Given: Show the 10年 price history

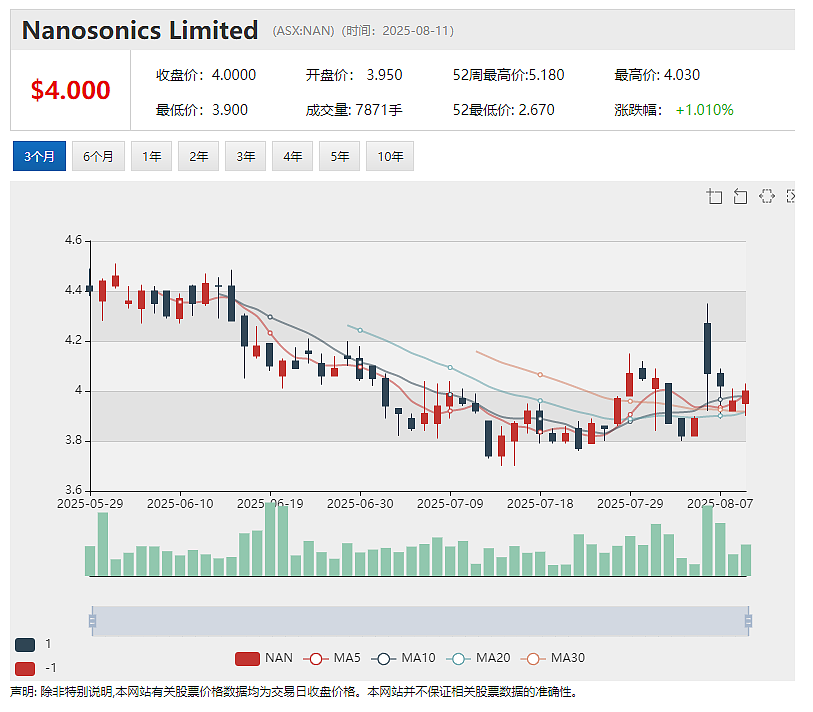Looking at the screenshot, I should (390, 156).
